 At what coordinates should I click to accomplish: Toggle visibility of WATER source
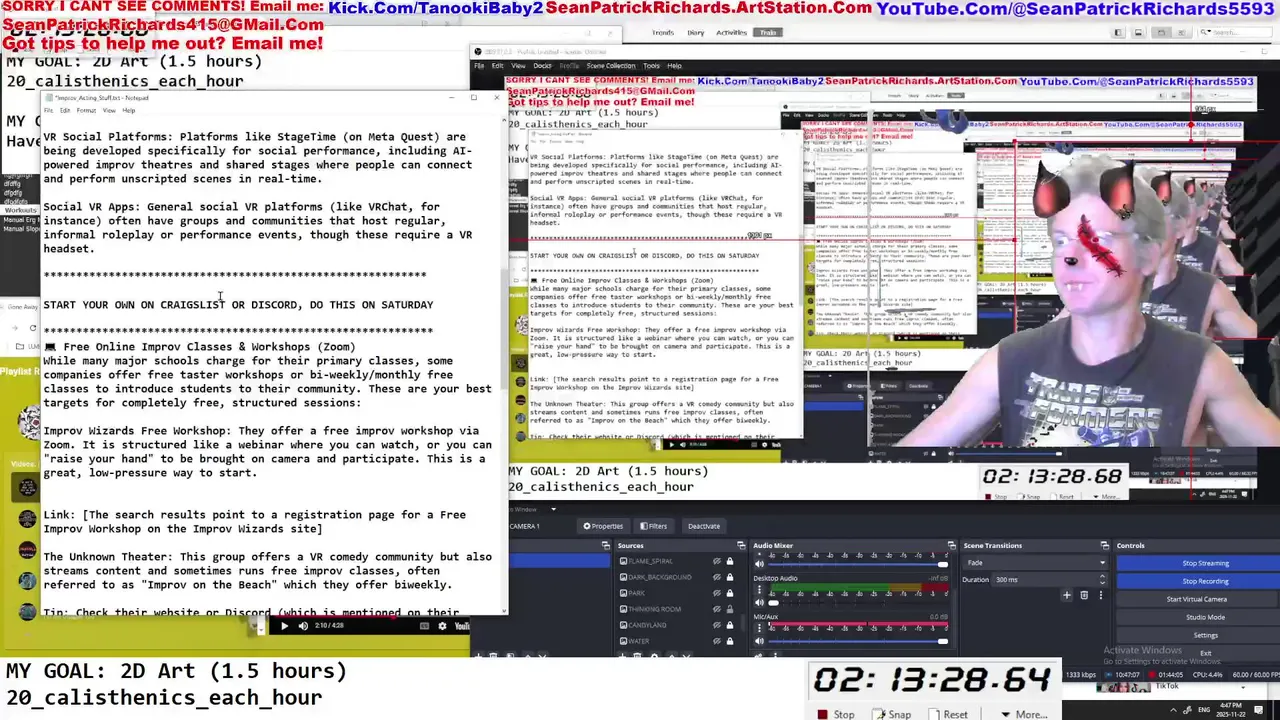(717, 641)
